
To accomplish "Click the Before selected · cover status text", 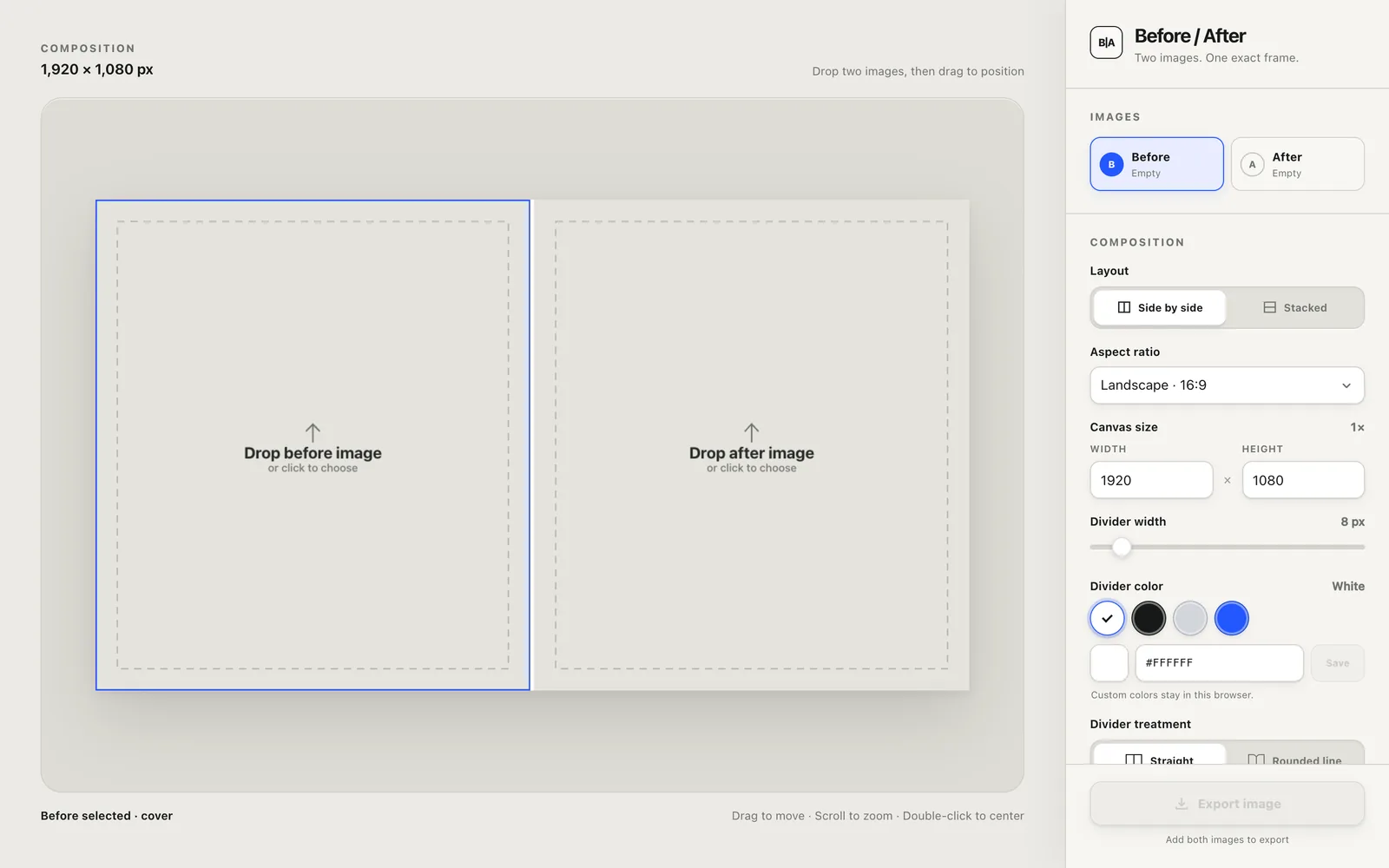I will [107, 816].
